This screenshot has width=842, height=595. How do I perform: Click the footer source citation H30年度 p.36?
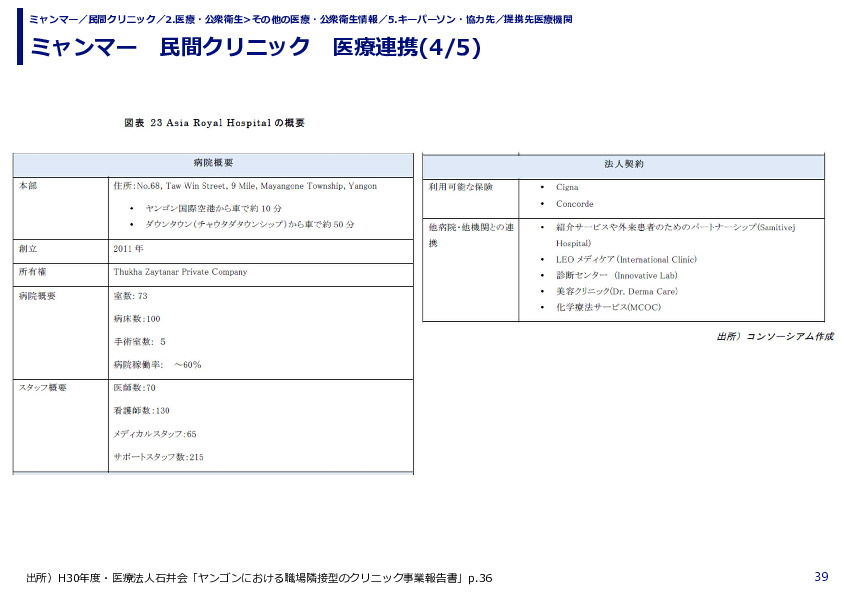pyautogui.click(x=259, y=578)
